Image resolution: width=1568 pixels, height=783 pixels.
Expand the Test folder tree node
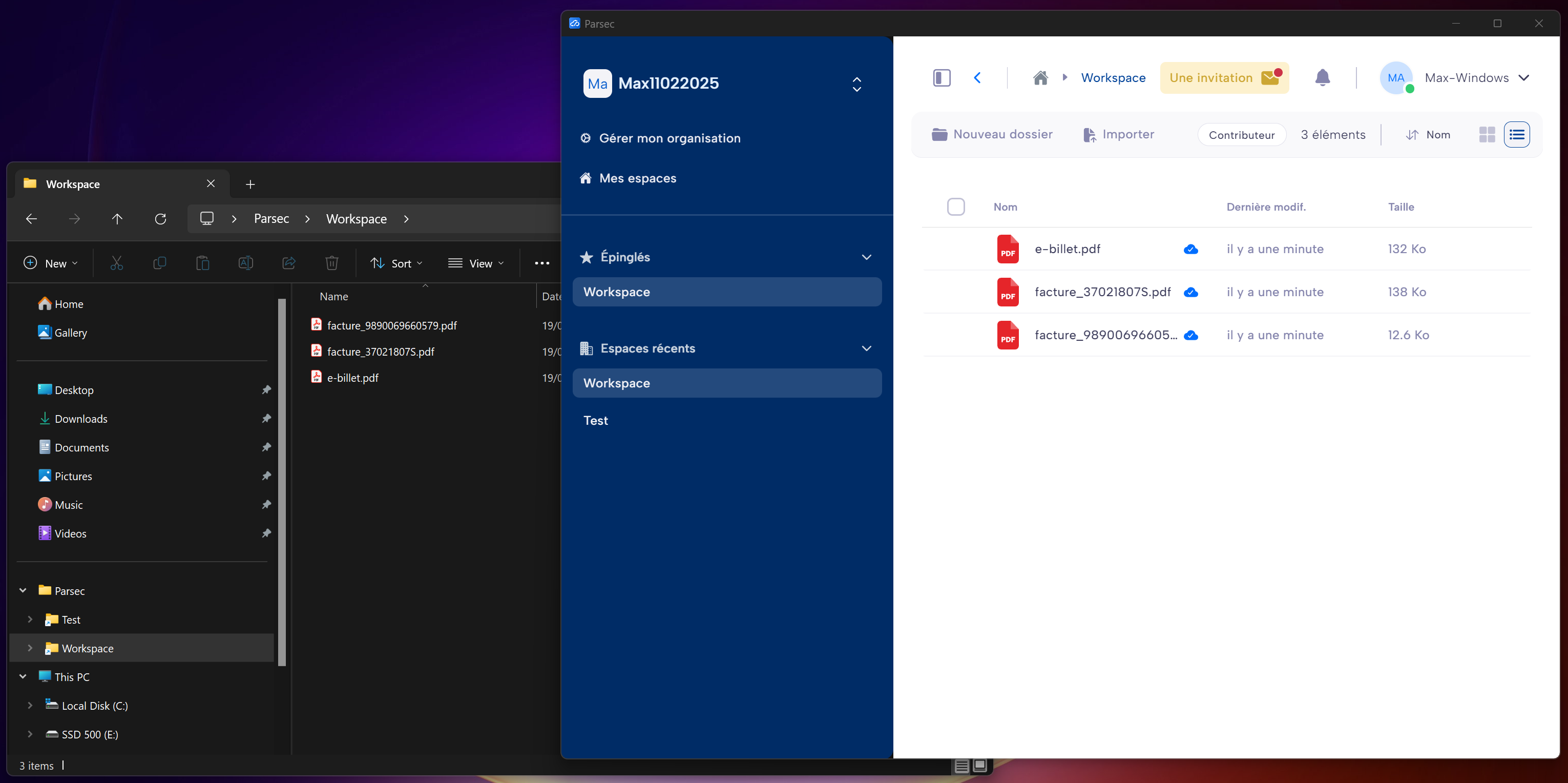[x=30, y=619]
